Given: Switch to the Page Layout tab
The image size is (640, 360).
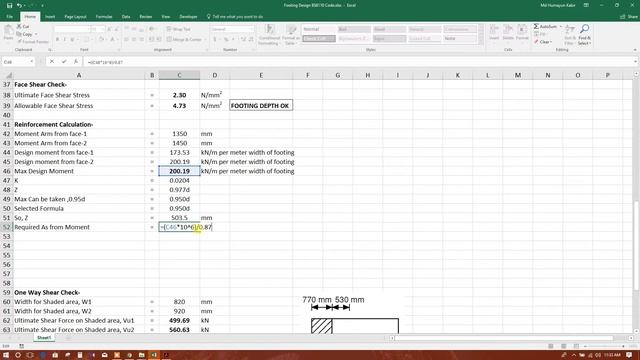Looking at the screenshot, I should (76, 17).
